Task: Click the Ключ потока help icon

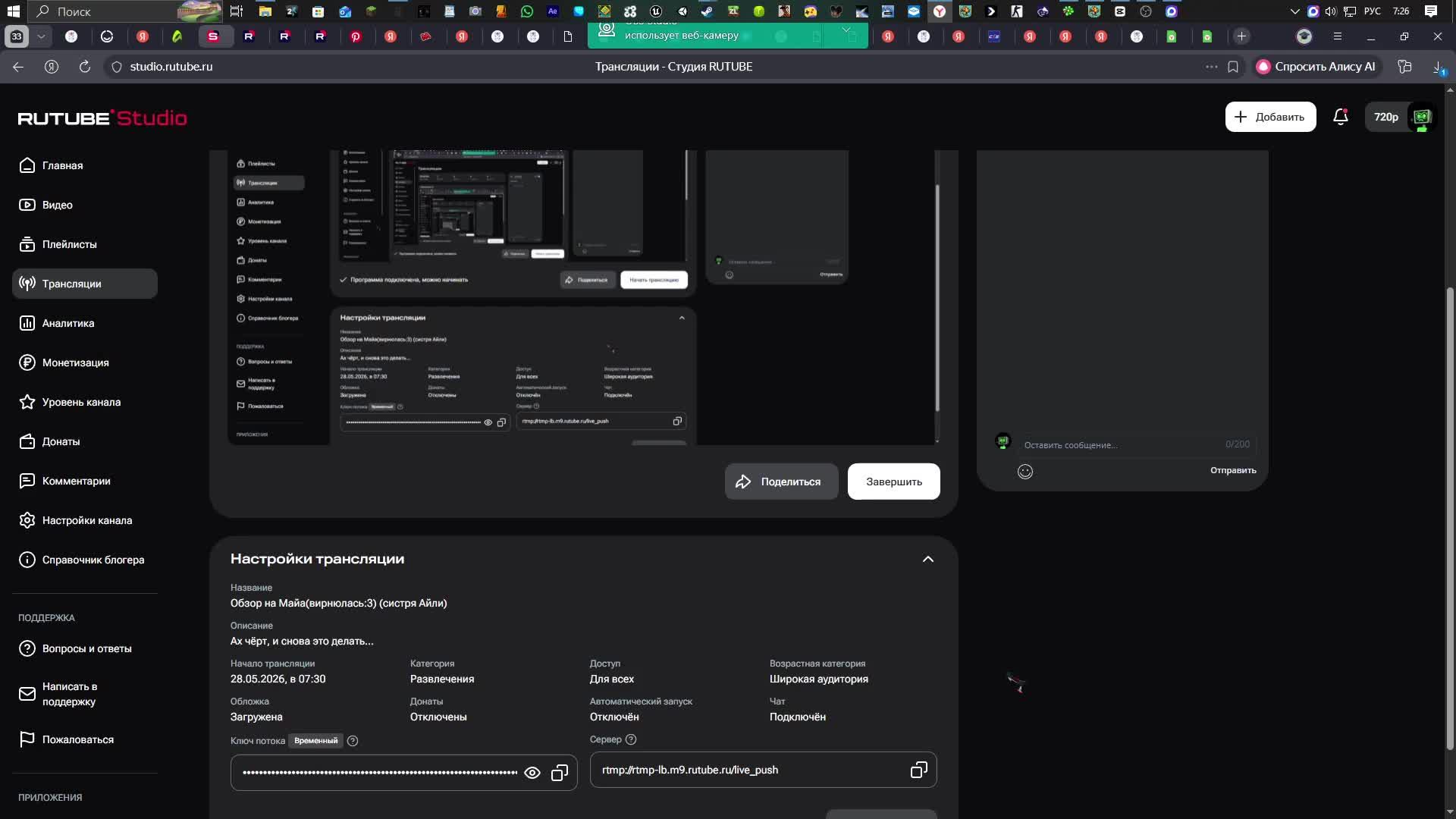Action: [353, 741]
